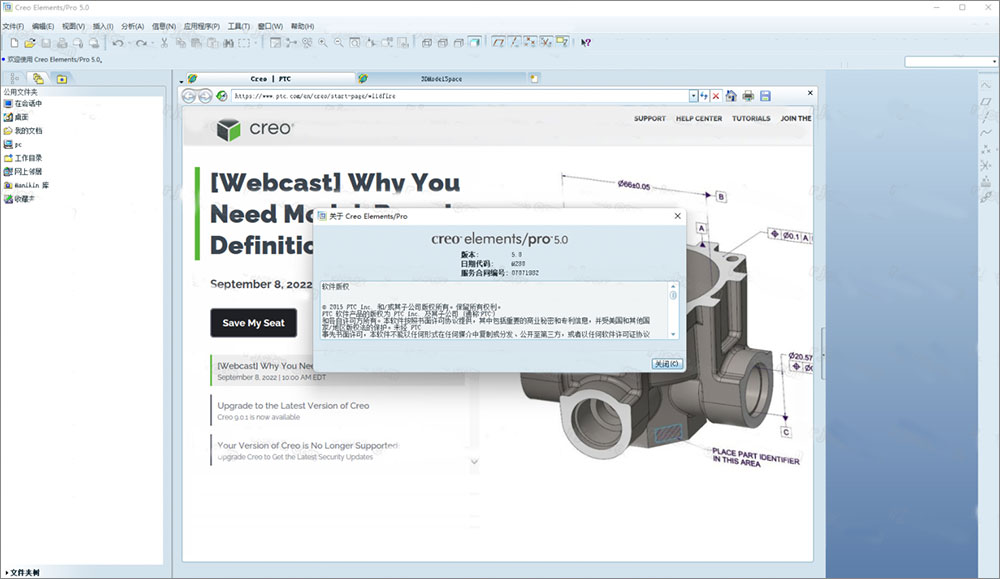Select Manikin 库 in the folder list
Screen dimensions: 1000x579
tap(26, 185)
